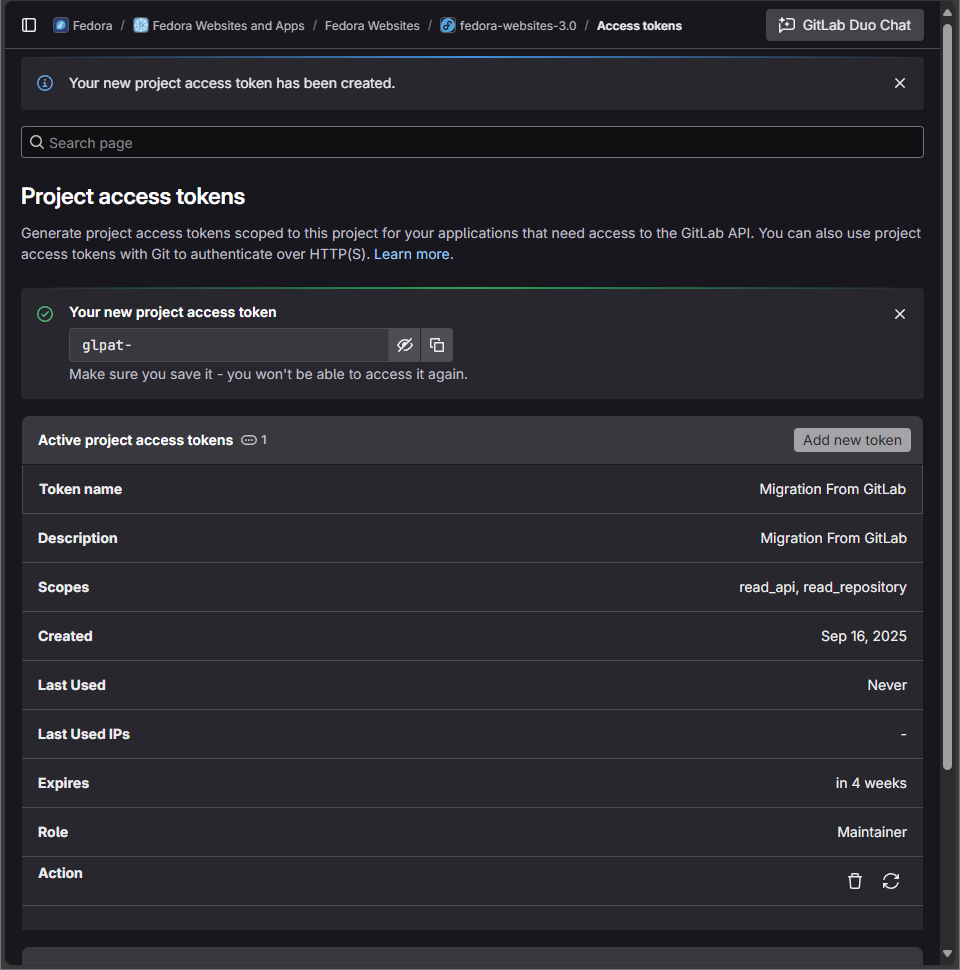Select the fedora-websites-3.0 breadcrumb link

[x=516, y=25]
